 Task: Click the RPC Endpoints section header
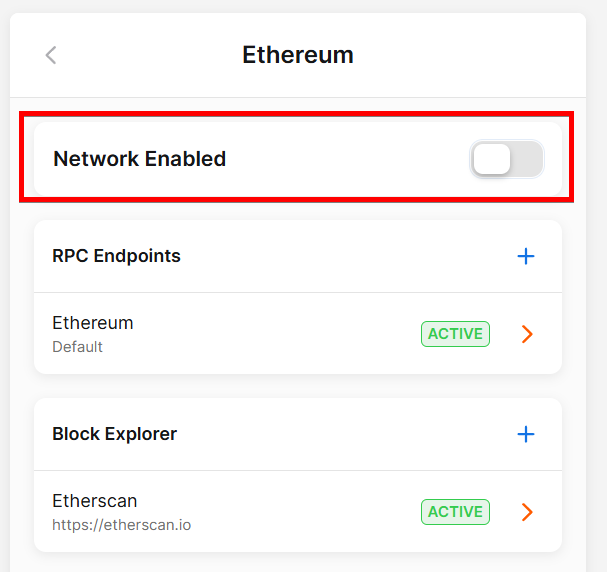pos(117,256)
